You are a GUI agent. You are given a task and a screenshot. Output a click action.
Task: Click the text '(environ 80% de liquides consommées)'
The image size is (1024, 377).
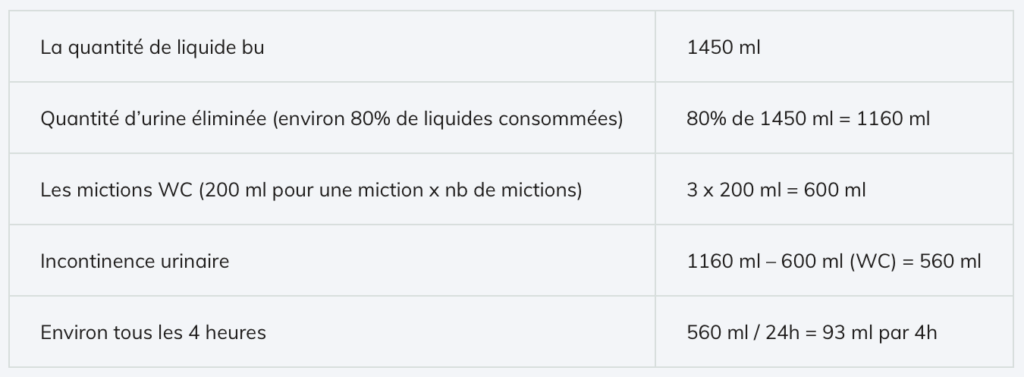(x=447, y=119)
